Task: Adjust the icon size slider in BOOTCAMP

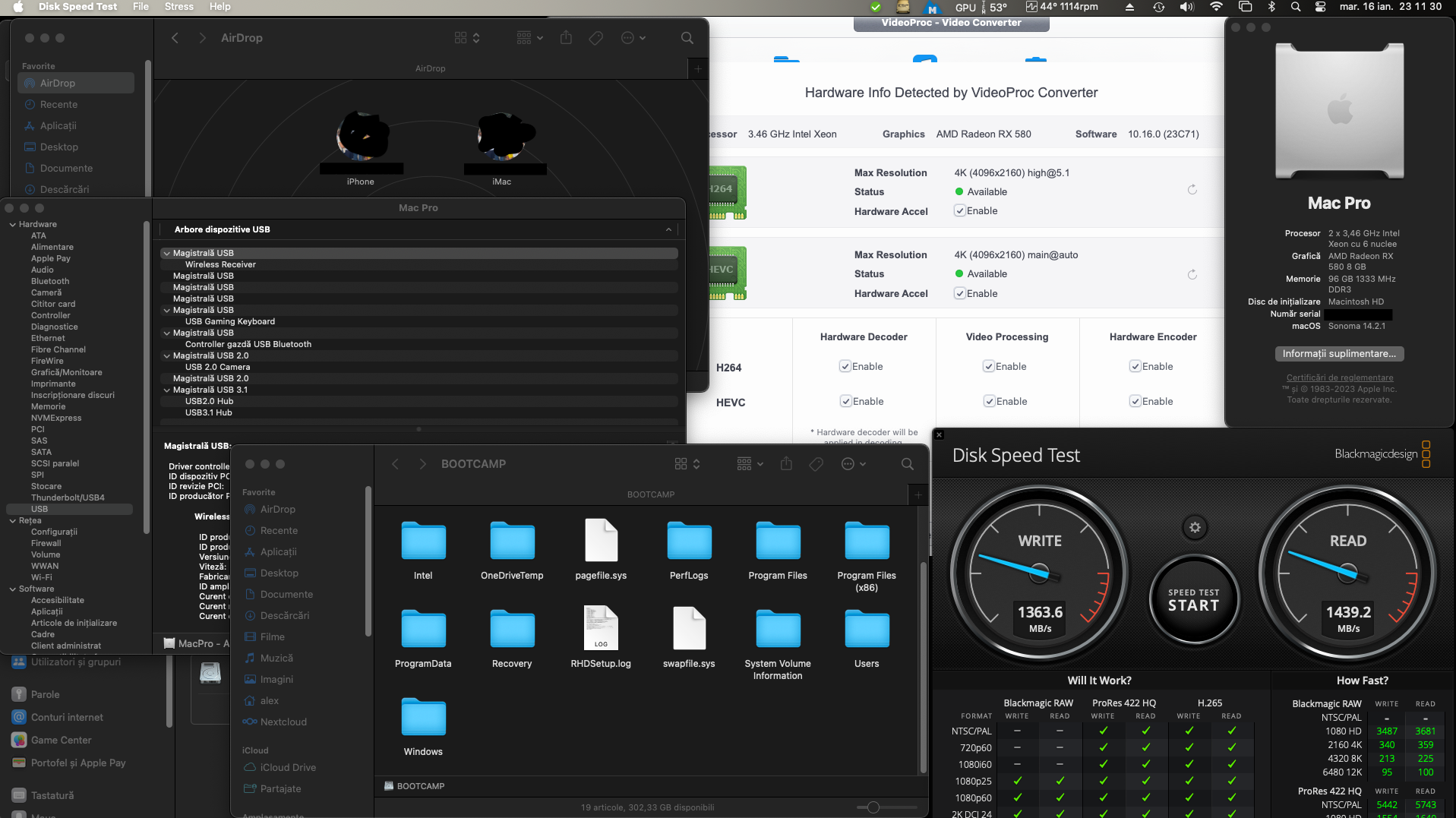Action: pos(873,807)
